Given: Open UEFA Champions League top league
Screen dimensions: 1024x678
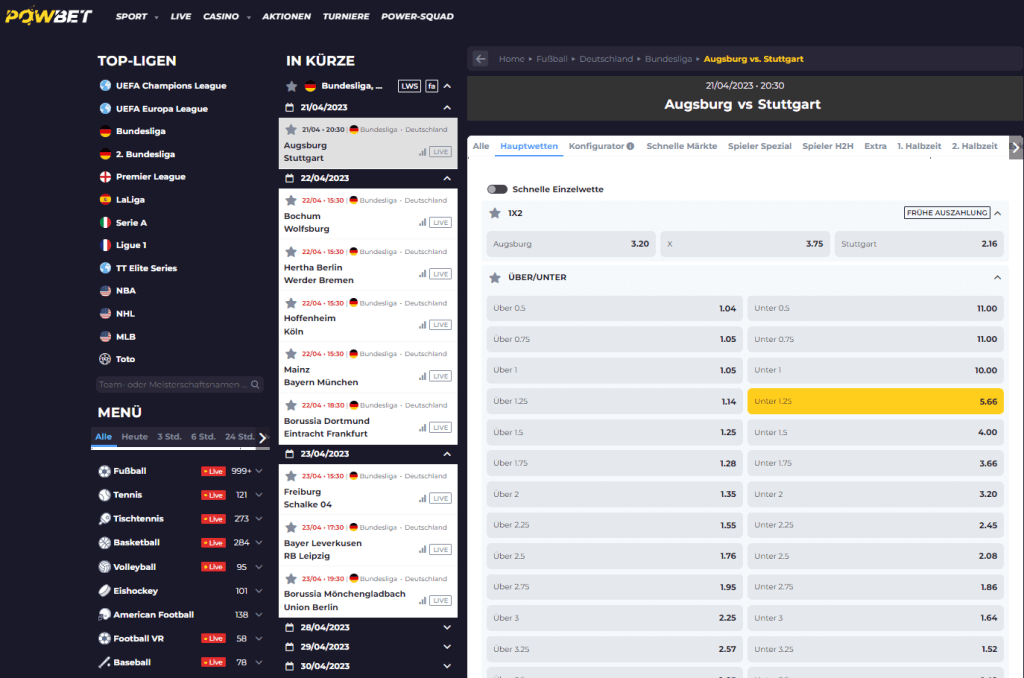Looking at the screenshot, I should click(x=171, y=86).
